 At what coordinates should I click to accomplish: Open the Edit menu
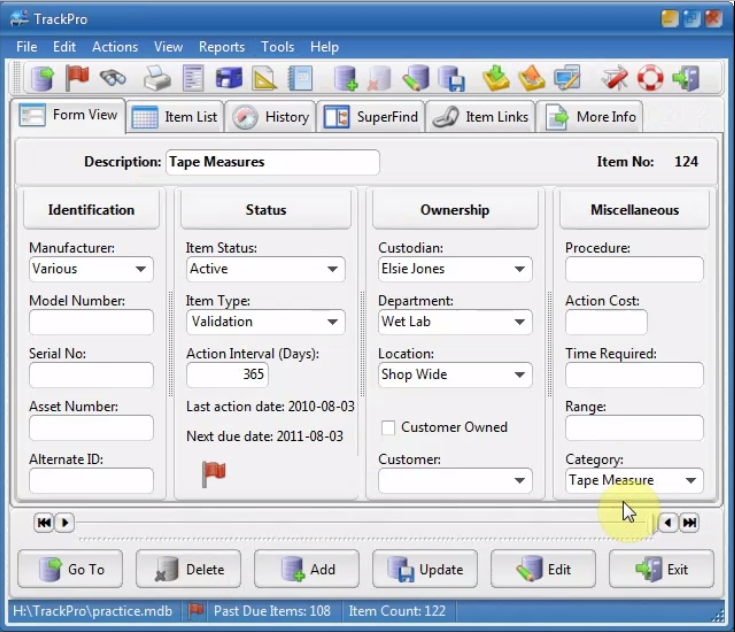[x=64, y=47]
